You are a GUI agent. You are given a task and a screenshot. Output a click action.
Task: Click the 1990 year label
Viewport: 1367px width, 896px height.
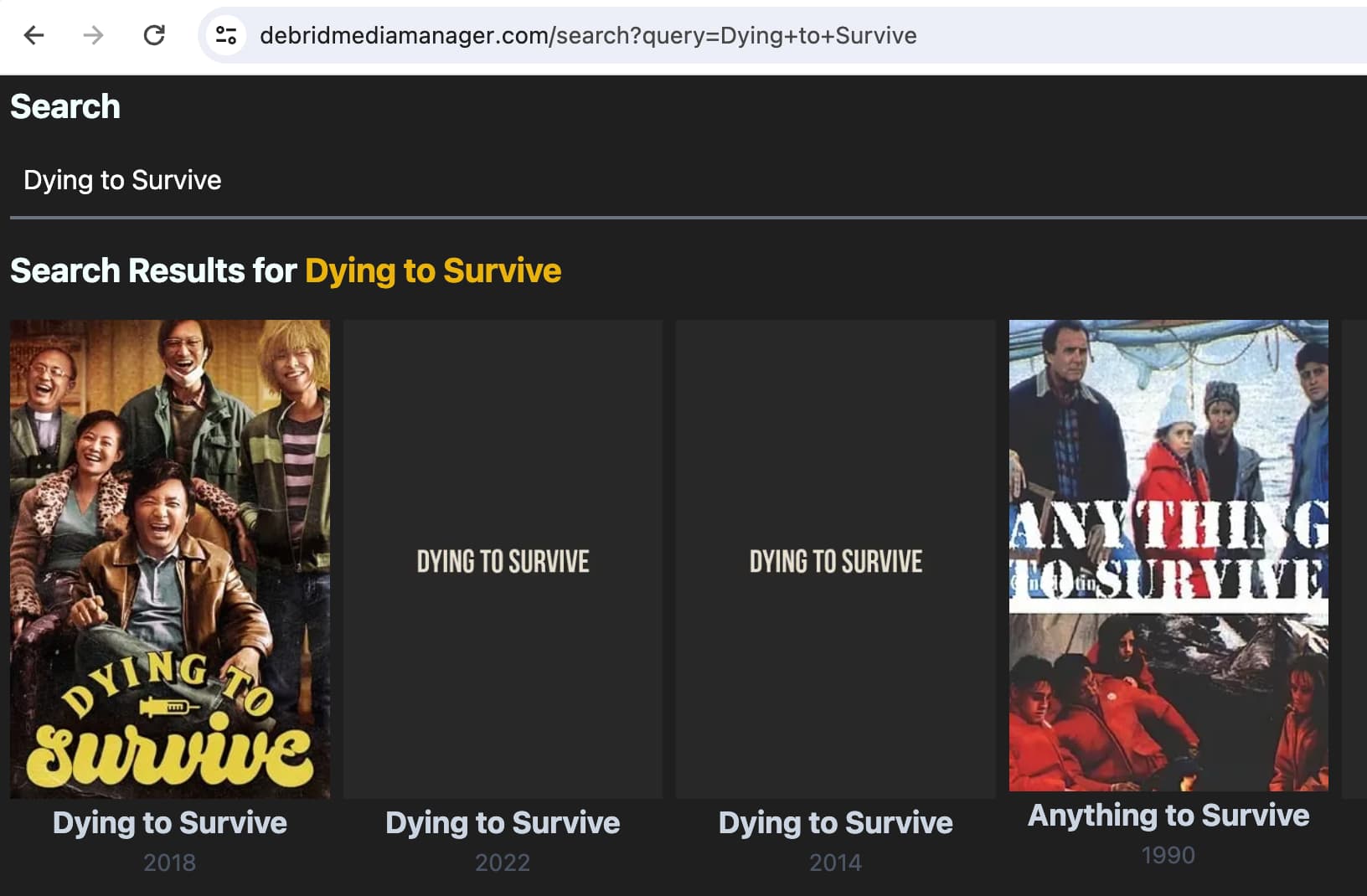1168,855
